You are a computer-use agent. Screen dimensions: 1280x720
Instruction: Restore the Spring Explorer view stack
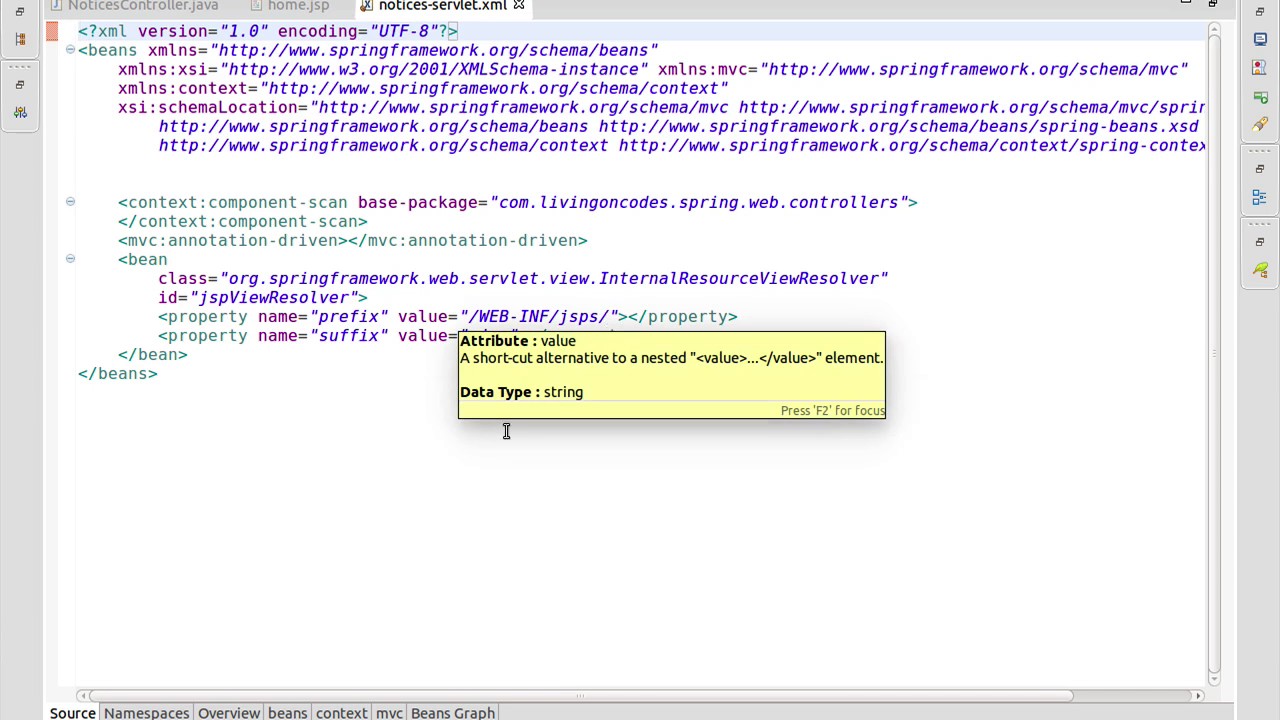click(x=1260, y=242)
